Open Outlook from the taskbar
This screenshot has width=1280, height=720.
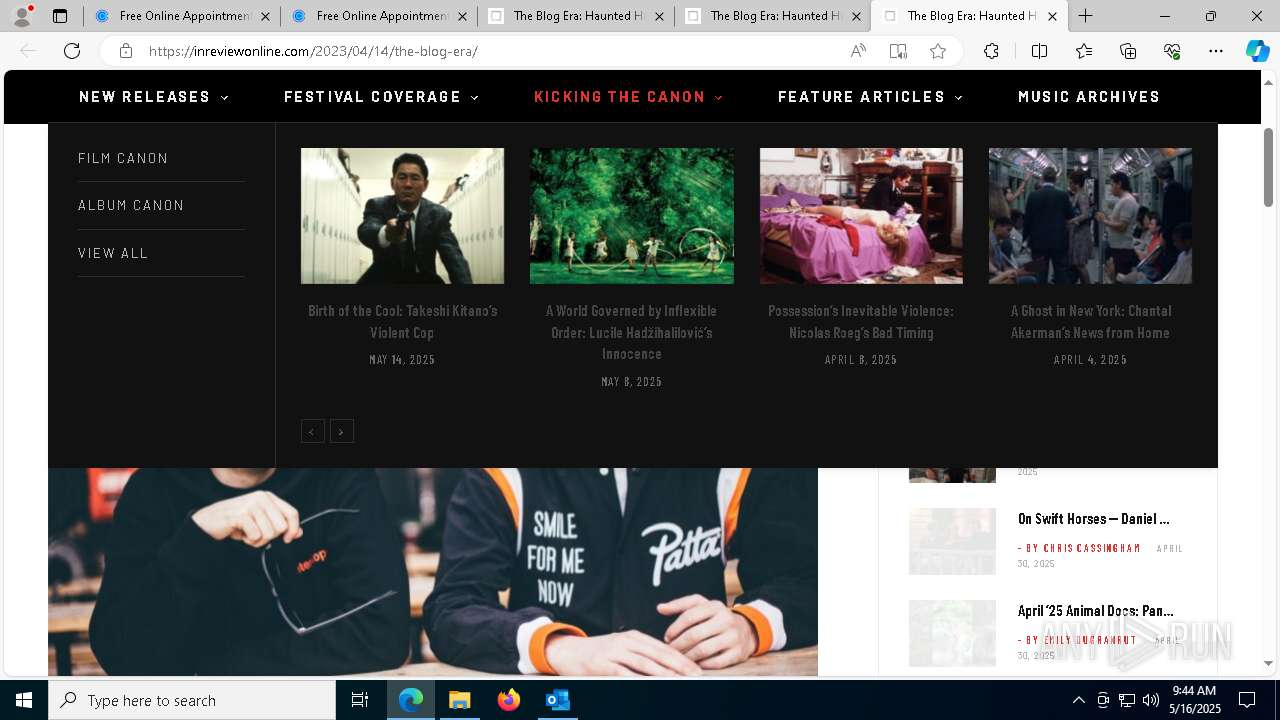click(x=557, y=700)
